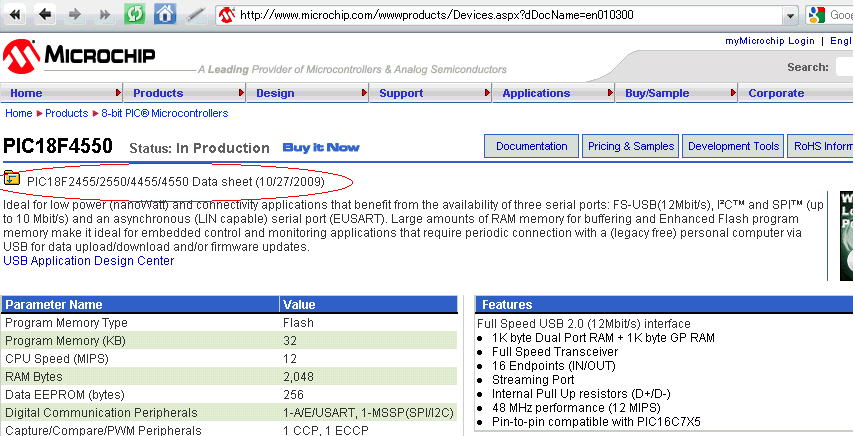Viewport: 855px width, 436px height.
Task: Click the rewind navigation icon in browser toolbar
Action: [15, 14]
